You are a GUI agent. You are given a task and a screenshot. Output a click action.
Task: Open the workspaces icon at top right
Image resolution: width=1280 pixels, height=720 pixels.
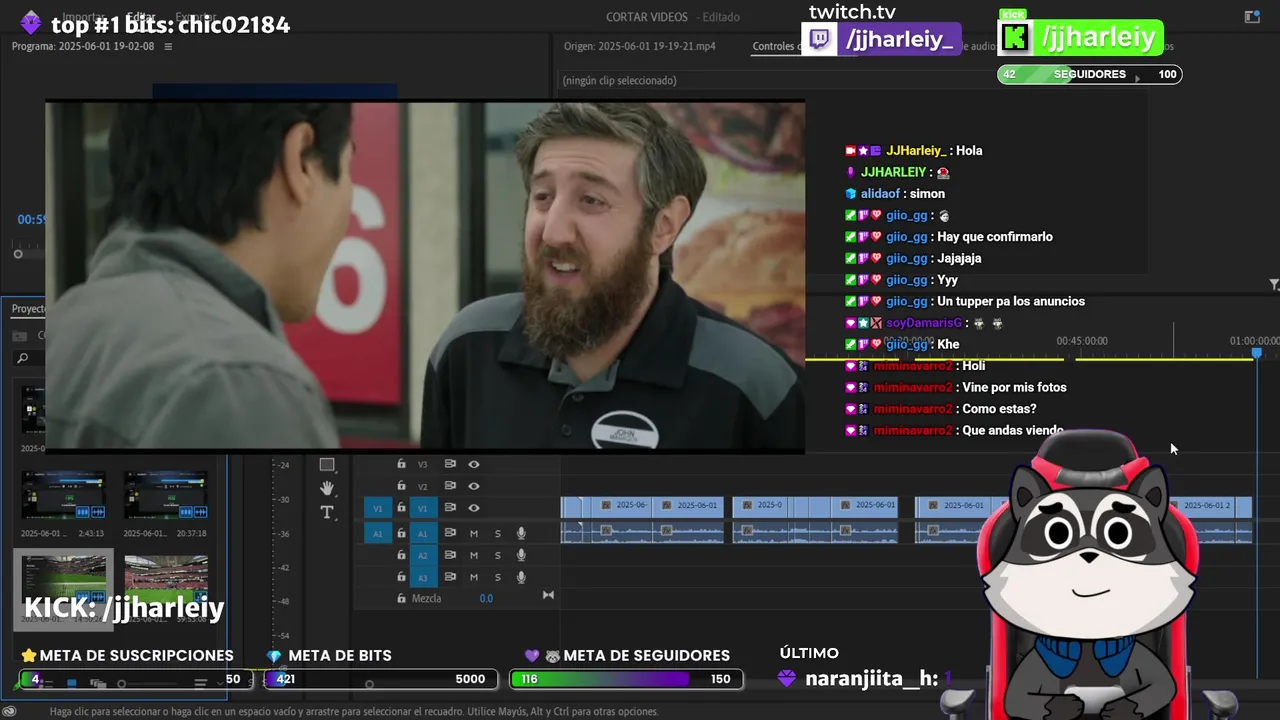tap(1252, 17)
